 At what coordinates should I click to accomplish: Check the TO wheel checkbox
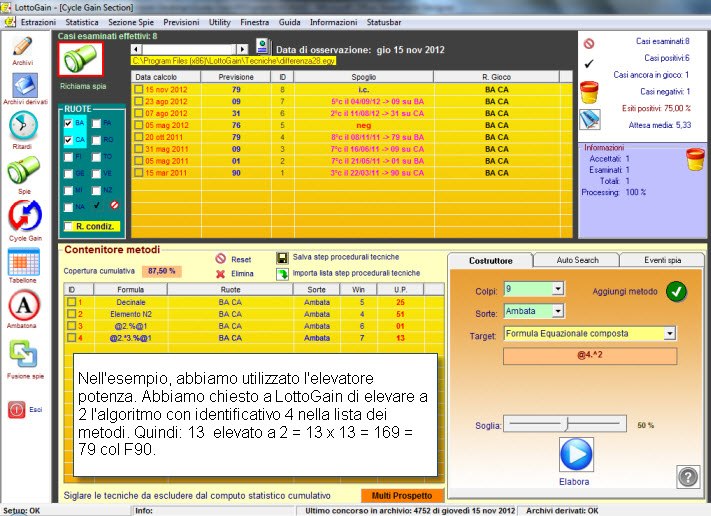(96, 157)
